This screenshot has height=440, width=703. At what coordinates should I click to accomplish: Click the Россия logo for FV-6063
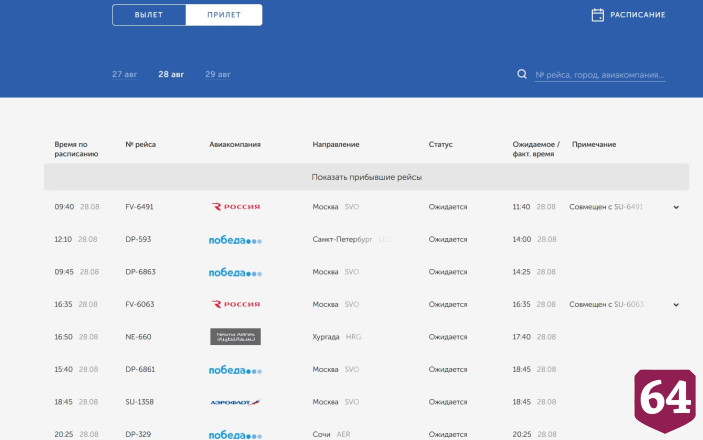point(235,304)
